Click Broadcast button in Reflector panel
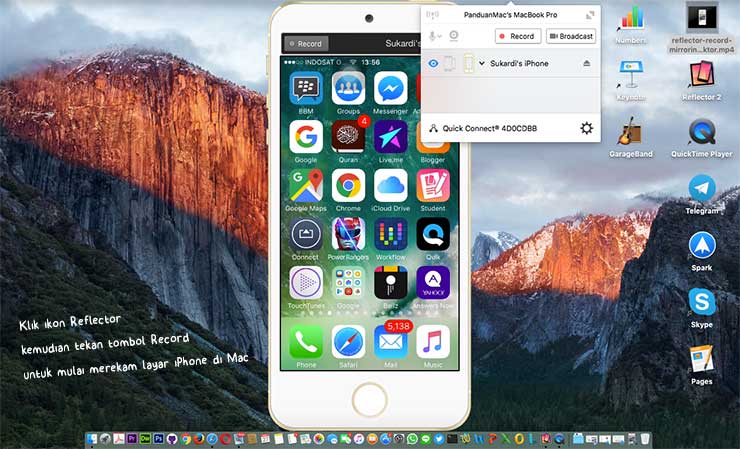740x449 pixels. click(571, 36)
